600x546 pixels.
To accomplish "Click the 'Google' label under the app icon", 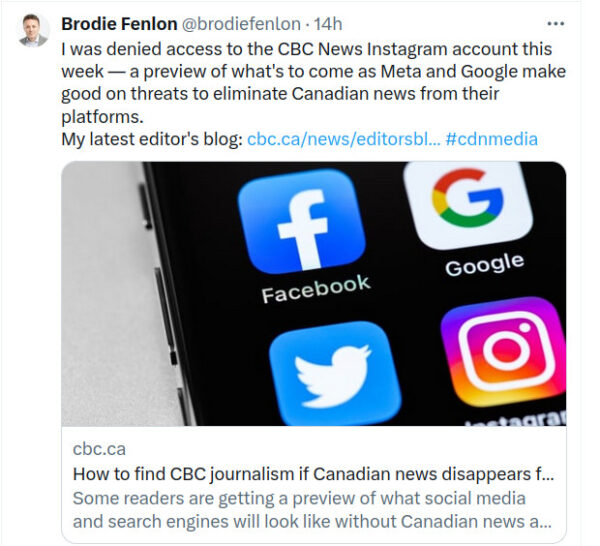I will coord(484,266).
